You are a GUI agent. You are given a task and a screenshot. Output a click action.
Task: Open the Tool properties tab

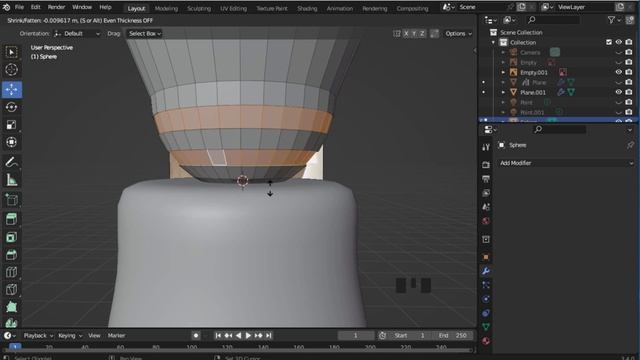coord(486,147)
